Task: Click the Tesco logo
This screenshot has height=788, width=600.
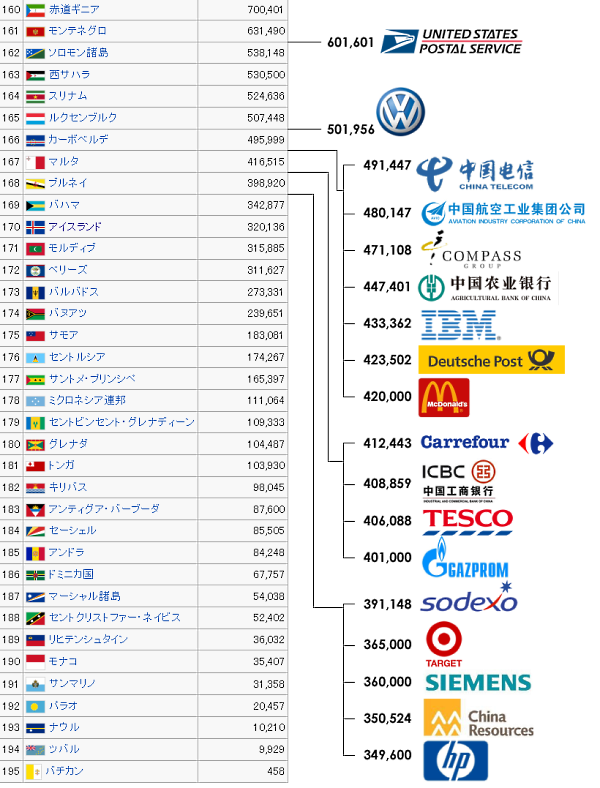Action: click(x=467, y=522)
